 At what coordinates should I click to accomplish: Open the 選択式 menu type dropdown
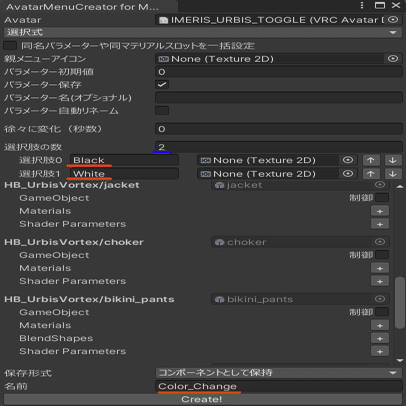203,32
